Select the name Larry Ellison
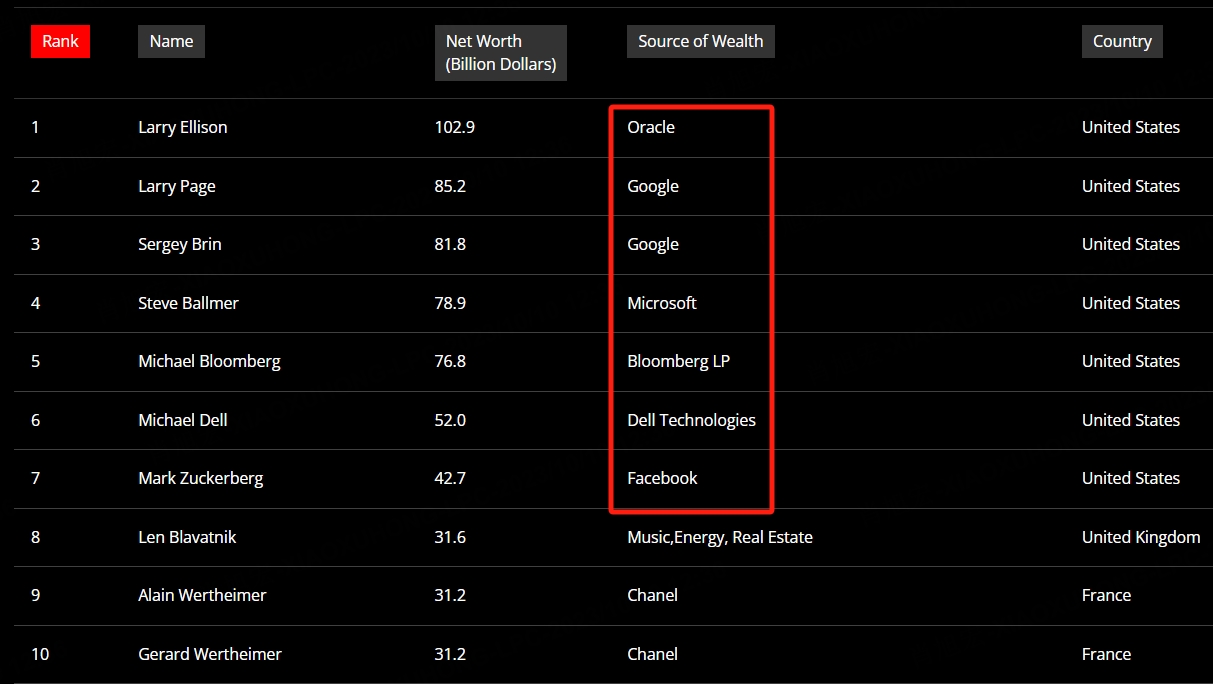Screen dimensions: 1213x684 pos(182,127)
